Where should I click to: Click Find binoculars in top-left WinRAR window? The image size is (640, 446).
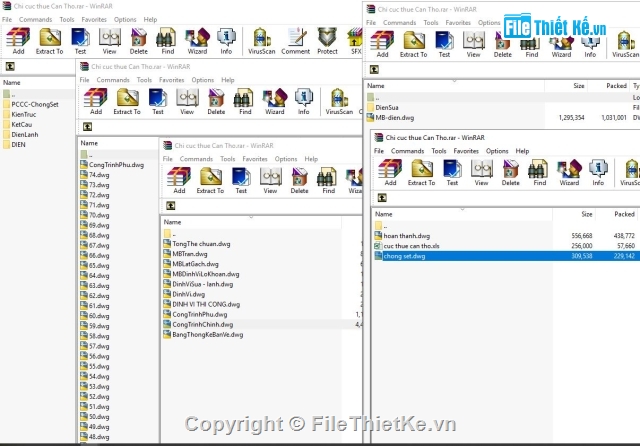click(167, 41)
